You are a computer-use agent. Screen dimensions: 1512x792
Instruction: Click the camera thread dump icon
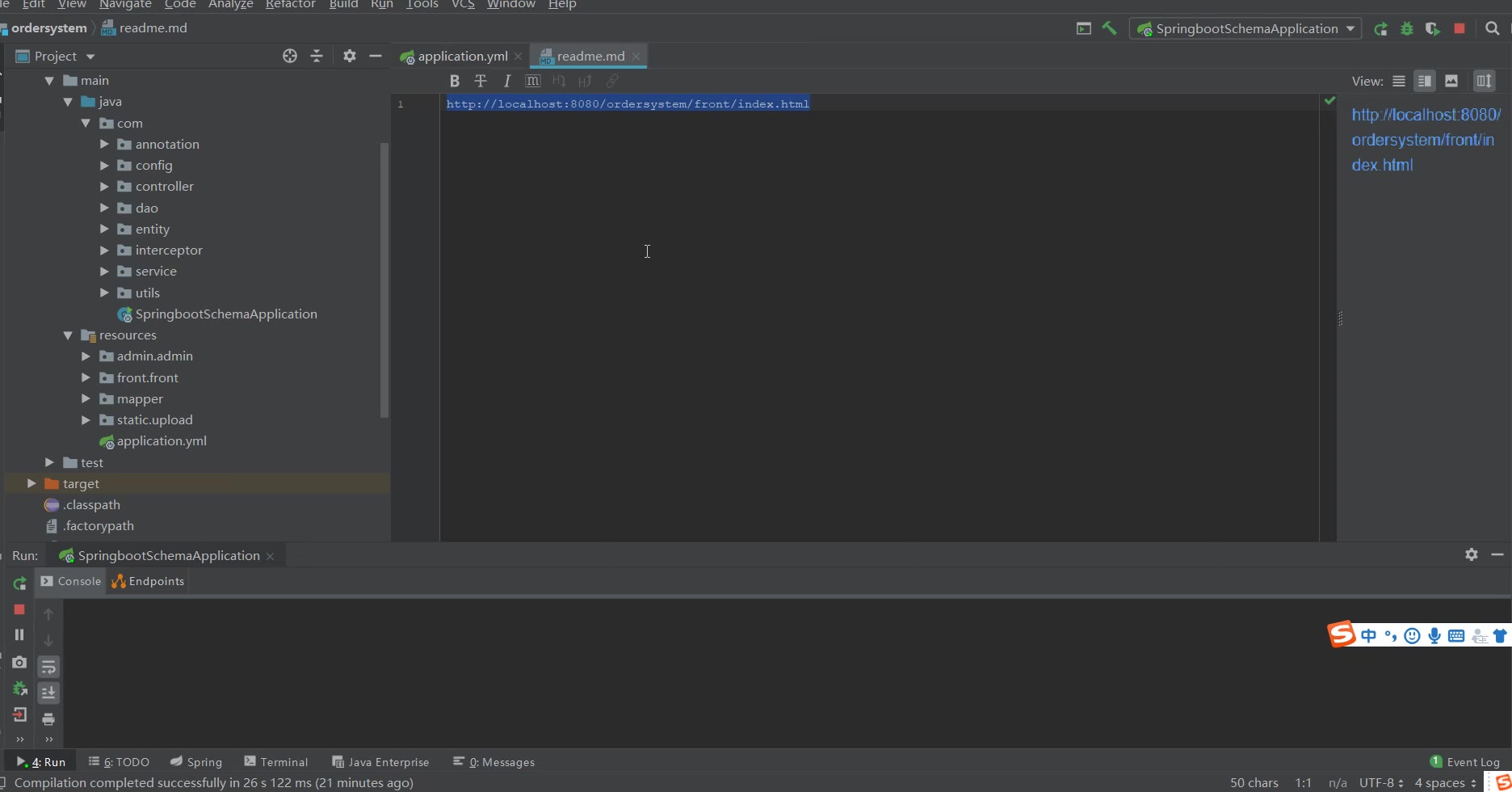pos(19,662)
